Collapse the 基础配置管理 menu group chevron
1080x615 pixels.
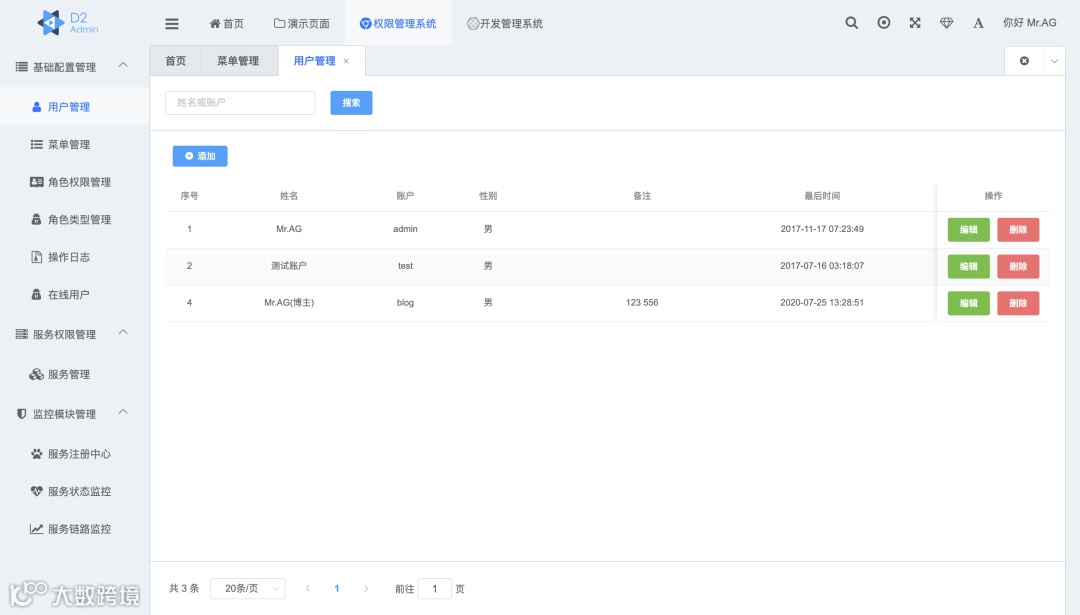pos(123,65)
